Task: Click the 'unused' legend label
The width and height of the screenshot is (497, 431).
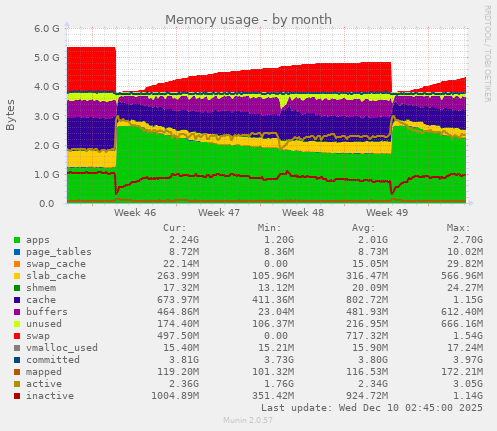Action: coord(44,324)
